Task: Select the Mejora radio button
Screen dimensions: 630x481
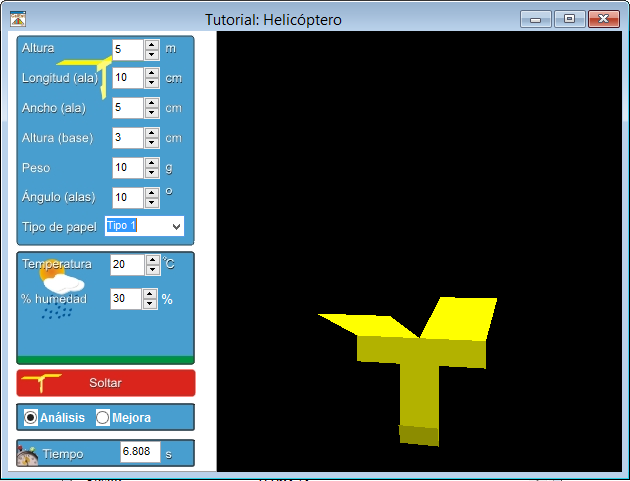Action: (x=103, y=417)
